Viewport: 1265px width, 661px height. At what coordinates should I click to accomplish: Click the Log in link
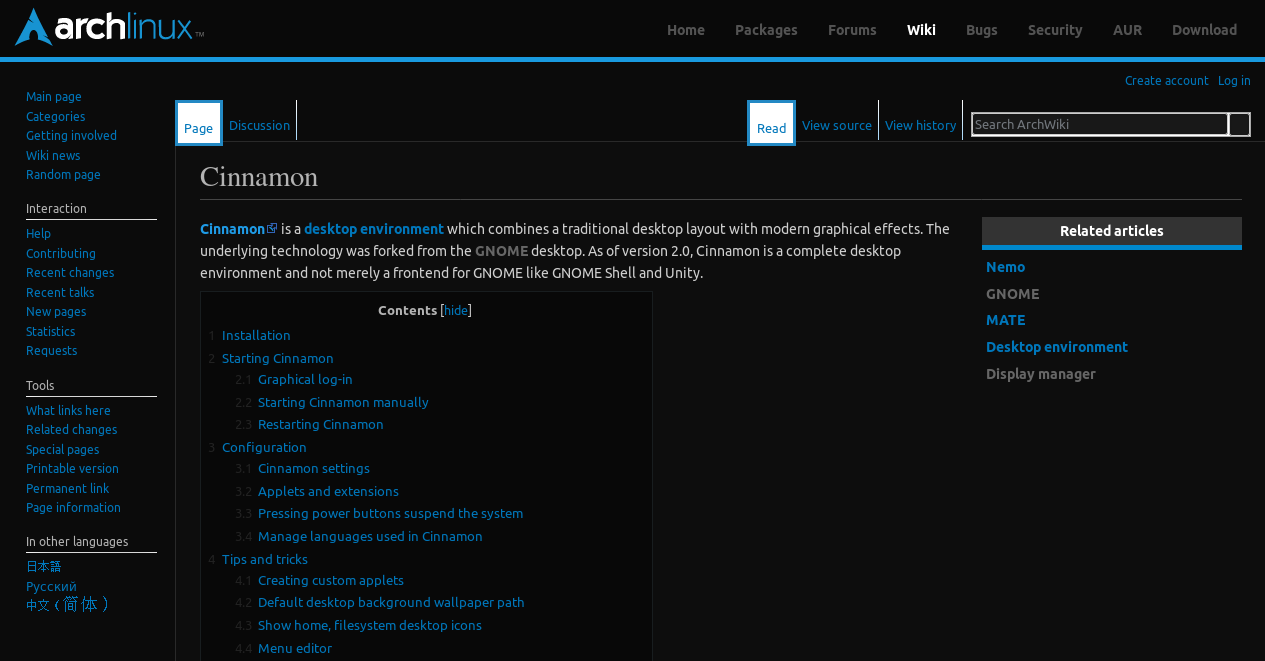pyautogui.click(x=1234, y=81)
